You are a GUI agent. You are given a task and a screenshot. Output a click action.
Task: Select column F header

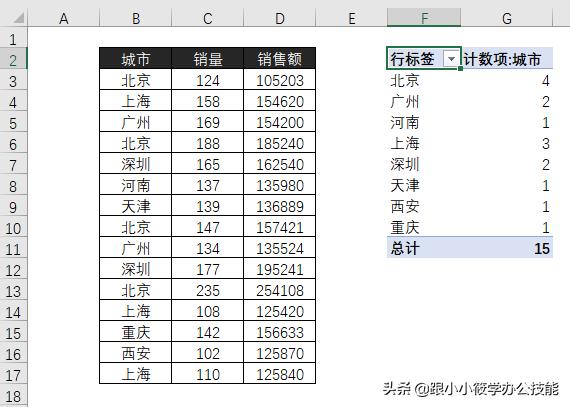click(x=424, y=18)
